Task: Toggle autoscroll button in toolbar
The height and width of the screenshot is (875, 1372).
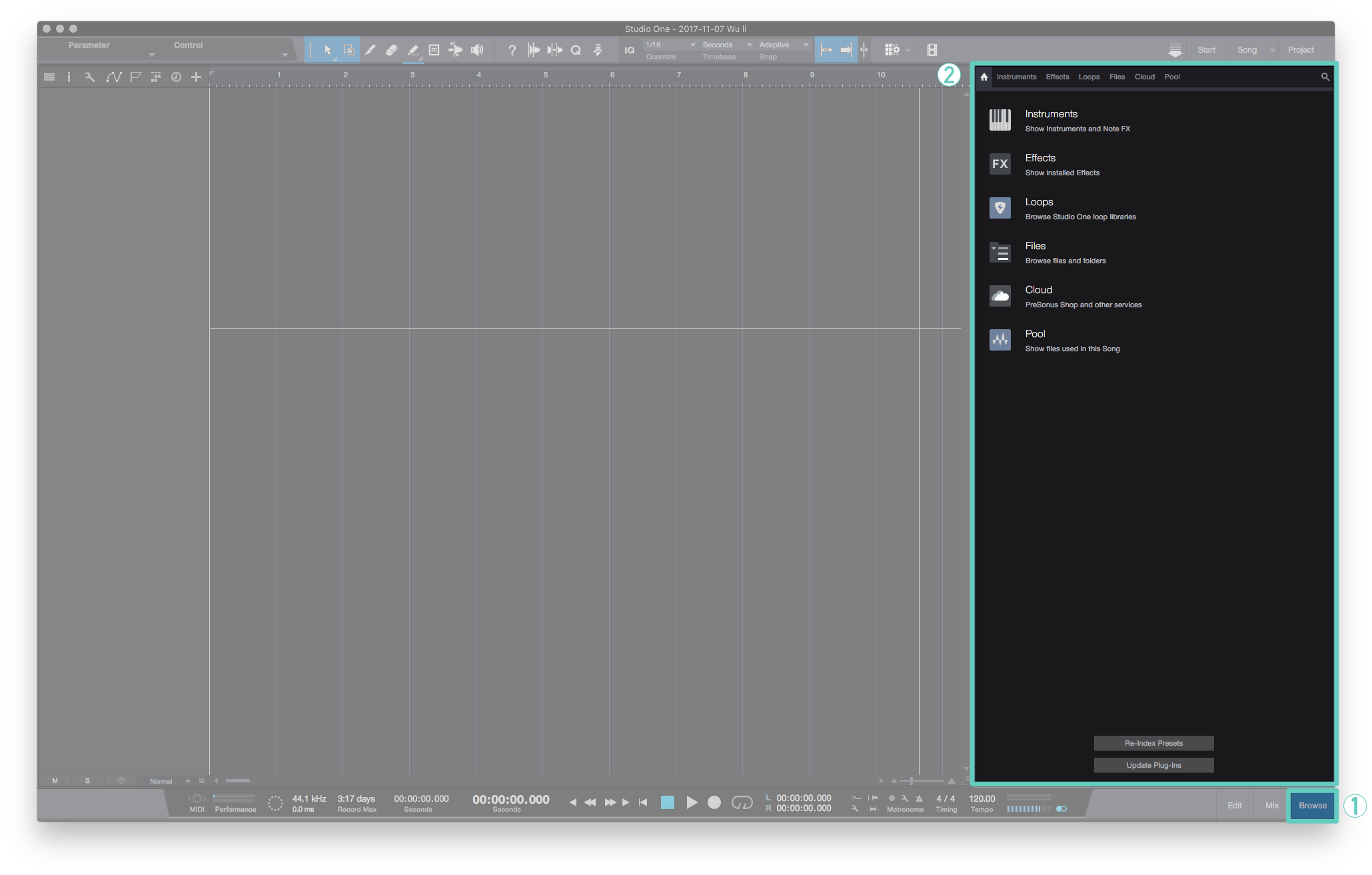Action: click(x=846, y=50)
